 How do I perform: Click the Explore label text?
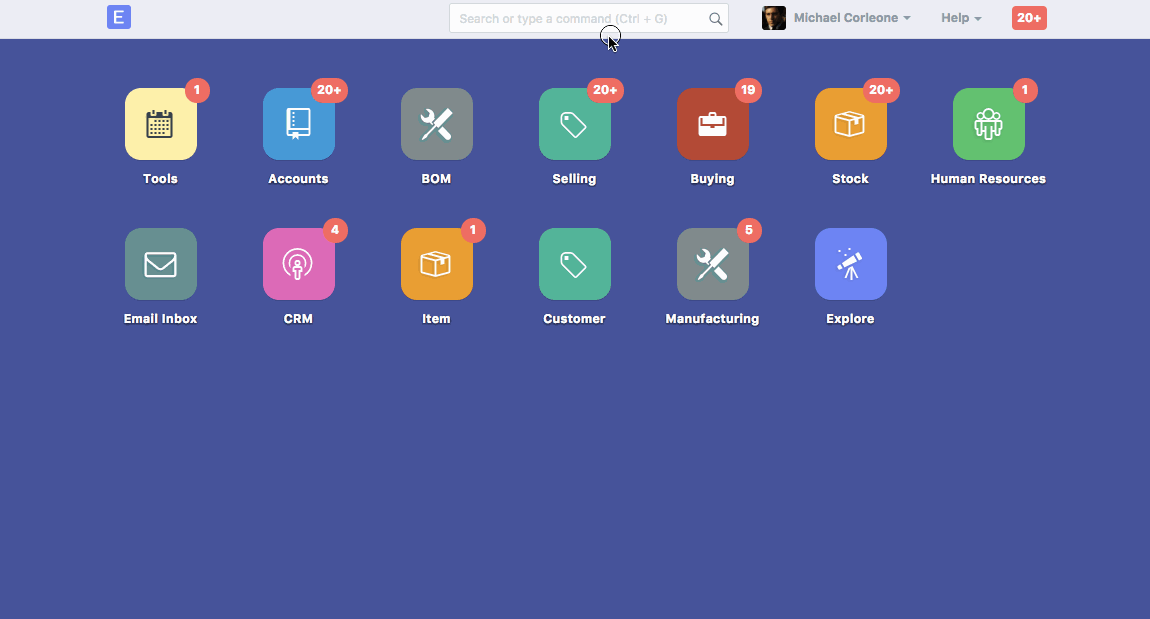pos(850,318)
